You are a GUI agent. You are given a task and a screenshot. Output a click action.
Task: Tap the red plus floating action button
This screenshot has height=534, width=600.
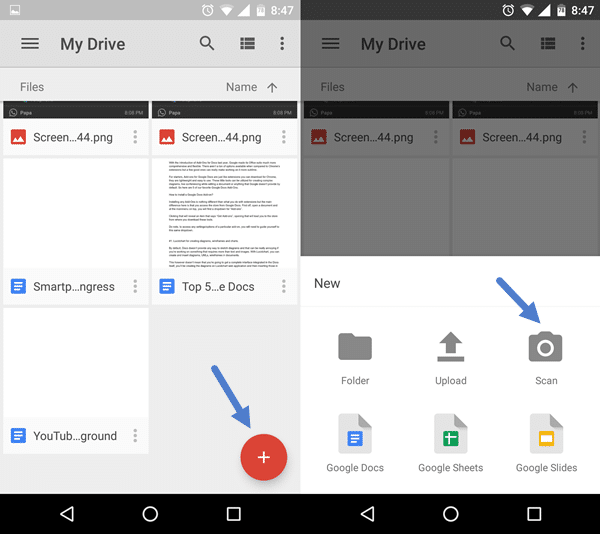[263, 457]
